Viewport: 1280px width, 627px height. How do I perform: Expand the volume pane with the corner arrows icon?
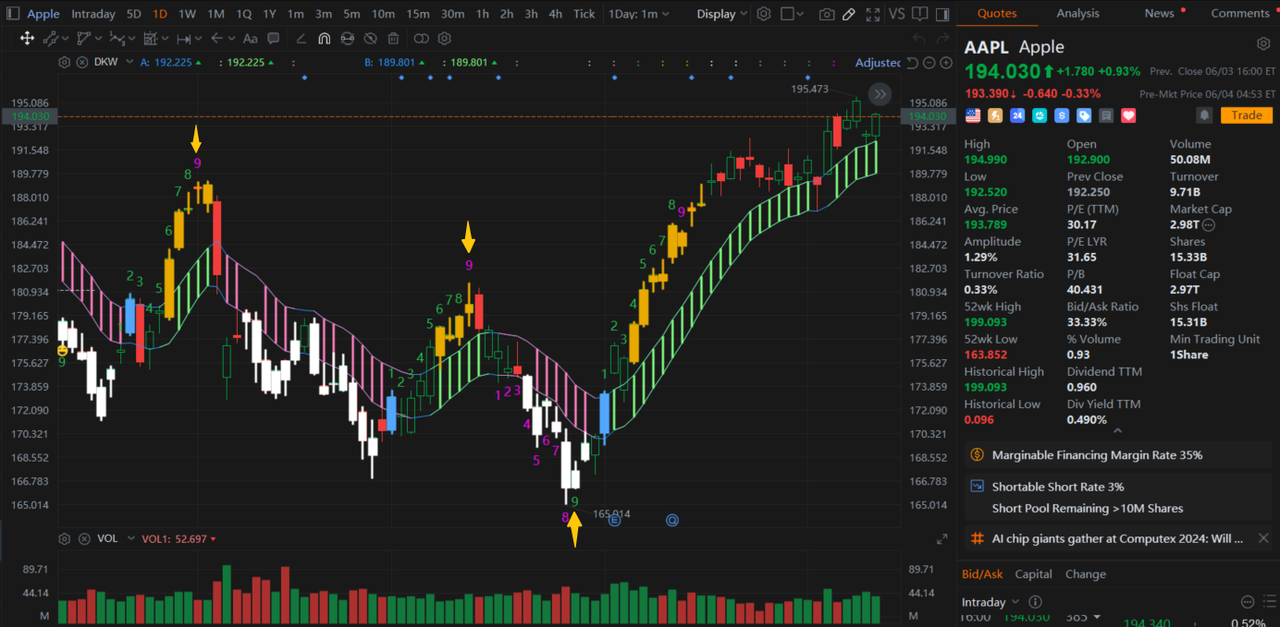(942, 540)
